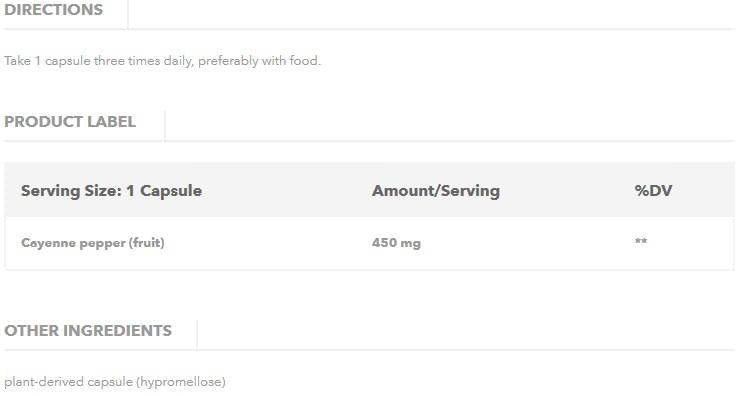Click the double asterisk under %DV
The width and height of the screenshot is (737, 396).
[641, 241]
